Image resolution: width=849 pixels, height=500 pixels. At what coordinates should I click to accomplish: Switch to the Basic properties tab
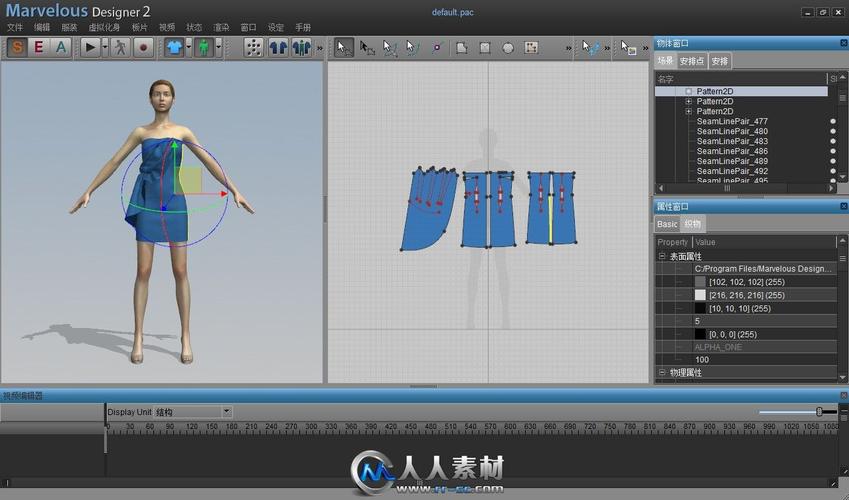pyautogui.click(x=667, y=224)
